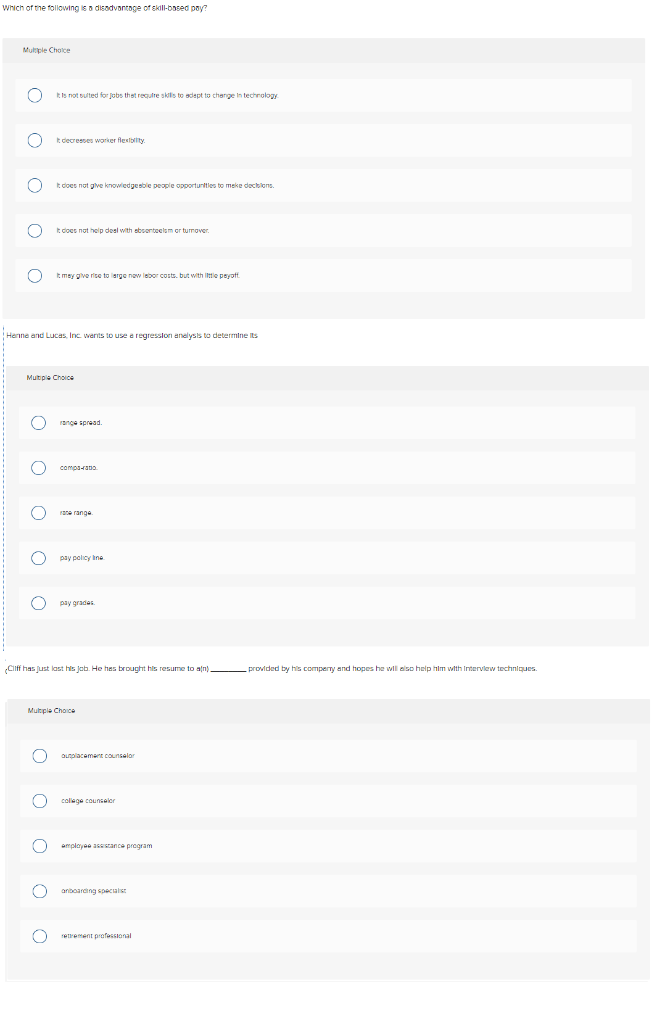Click first question's Multiple Choice header
The height and width of the screenshot is (1024, 657).
pyautogui.click(x=46, y=50)
